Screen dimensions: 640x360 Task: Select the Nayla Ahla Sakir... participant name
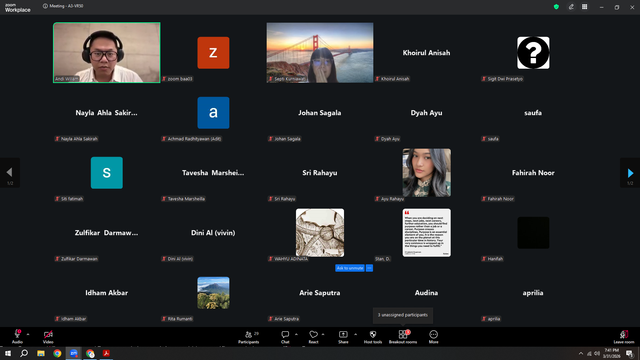tap(107, 113)
